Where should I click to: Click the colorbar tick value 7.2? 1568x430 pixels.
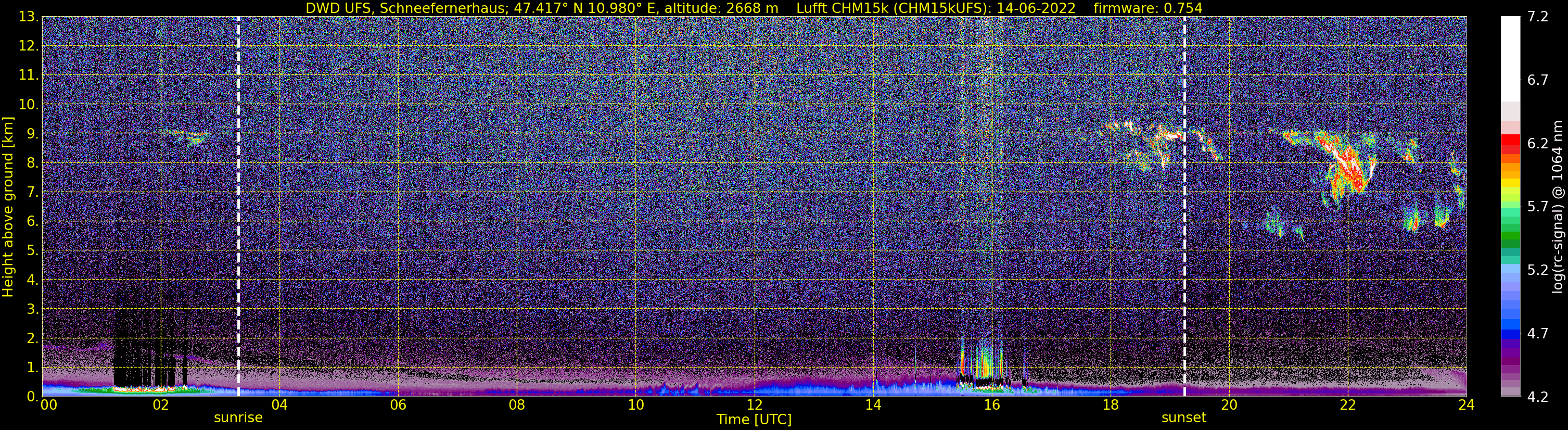pyautogui.click(x=1538, y=17)
